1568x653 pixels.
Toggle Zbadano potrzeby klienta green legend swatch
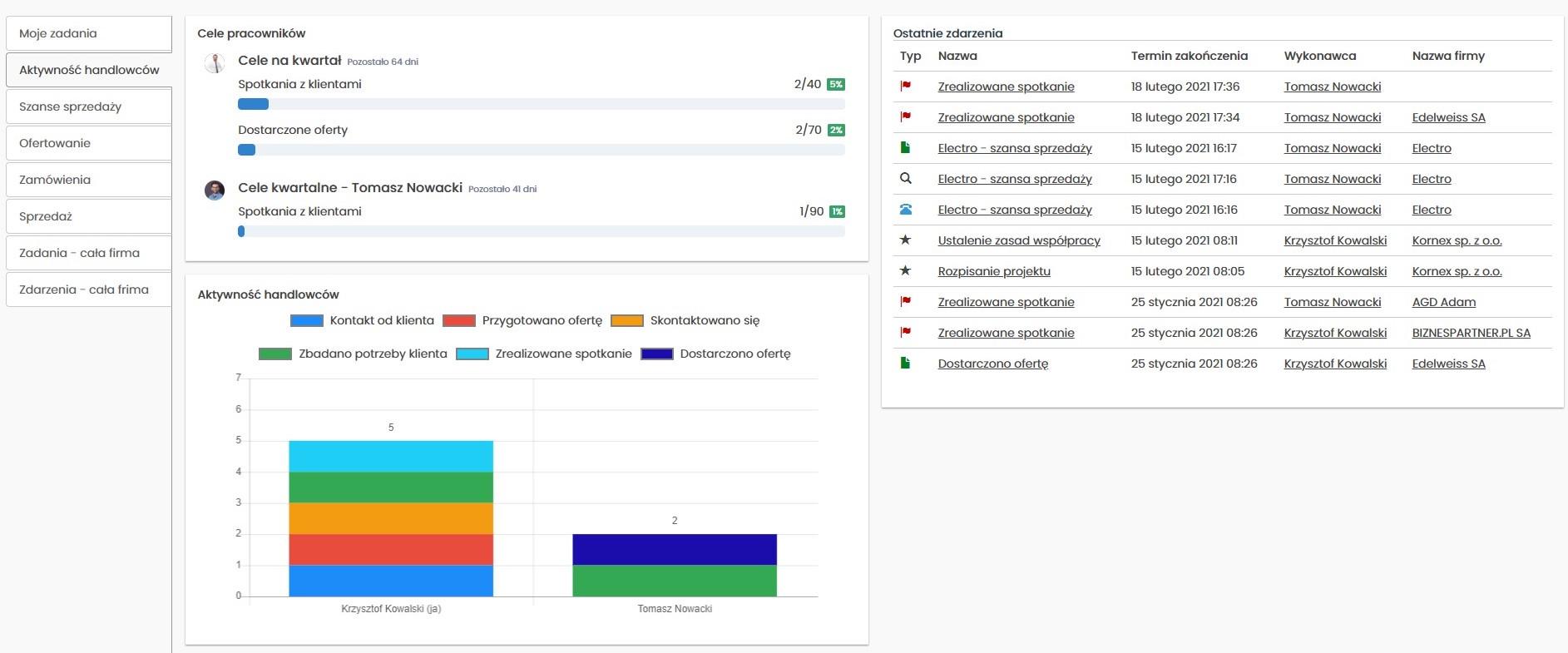pos(275,354)
